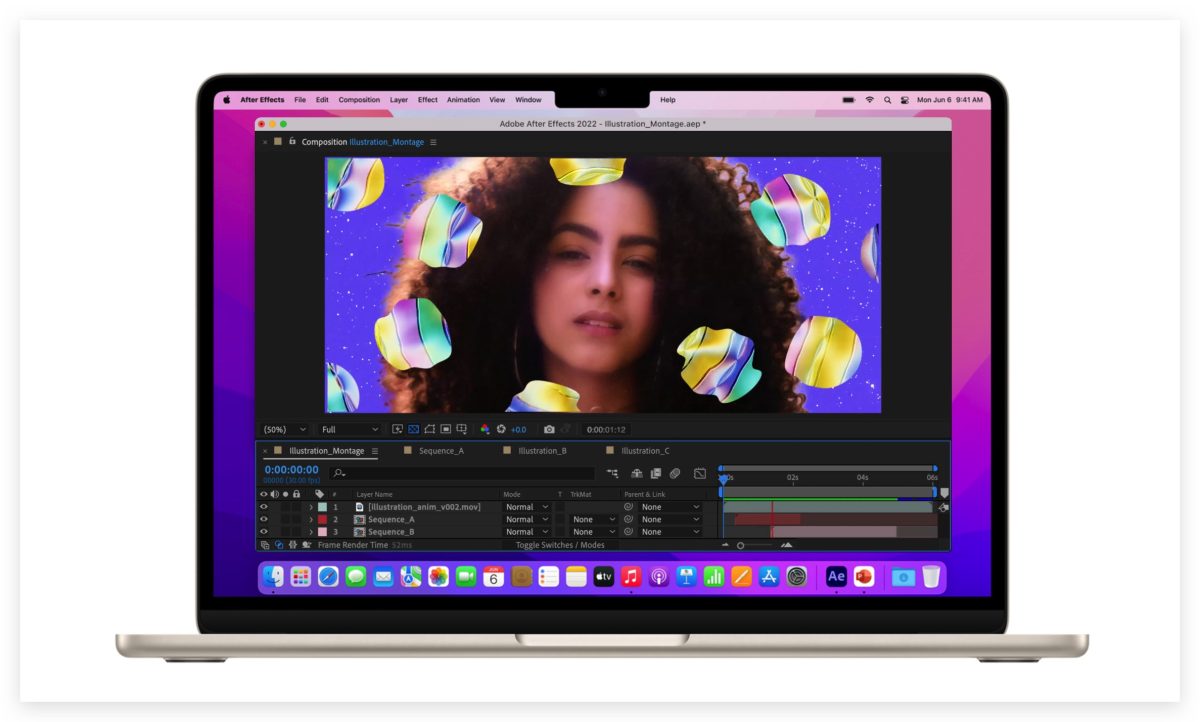Toggle visibility of illustration_anim_v002.mov layer
The image size is (1200, 722).
(263, 506)
